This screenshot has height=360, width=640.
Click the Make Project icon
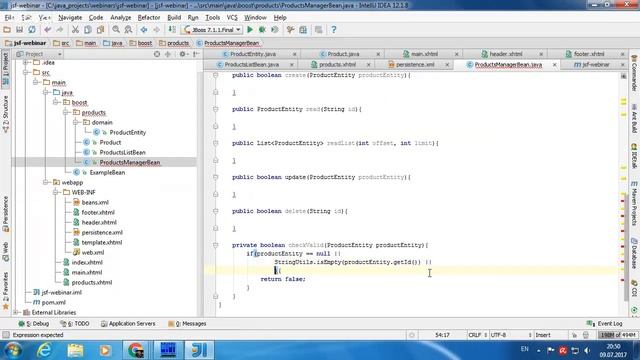tap(172, 30)
